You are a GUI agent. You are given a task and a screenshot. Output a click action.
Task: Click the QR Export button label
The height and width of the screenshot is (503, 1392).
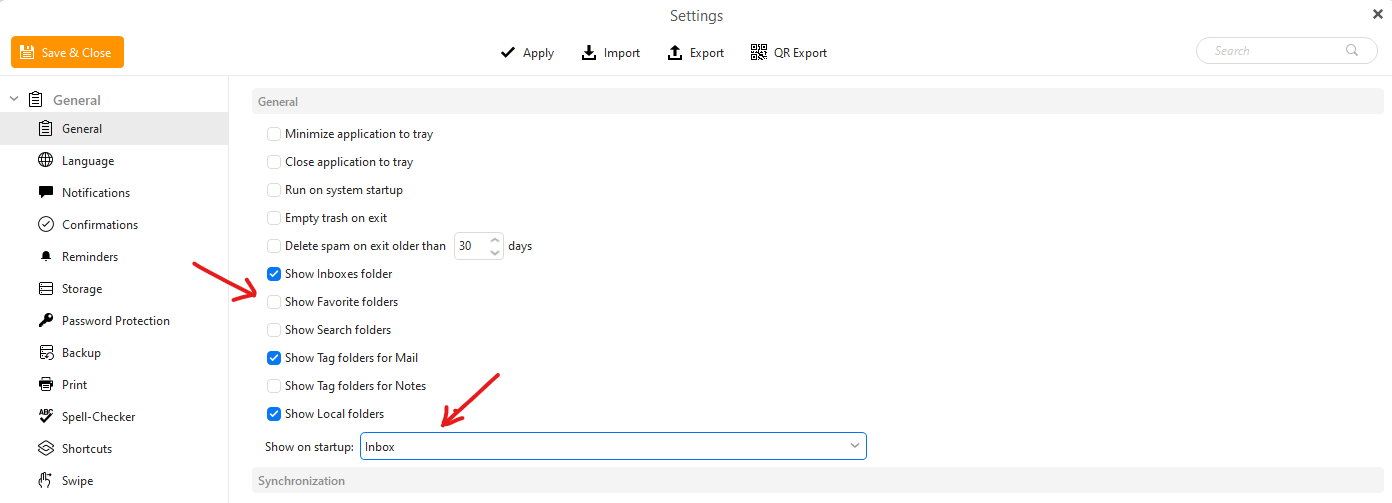[x=800, y=53]
